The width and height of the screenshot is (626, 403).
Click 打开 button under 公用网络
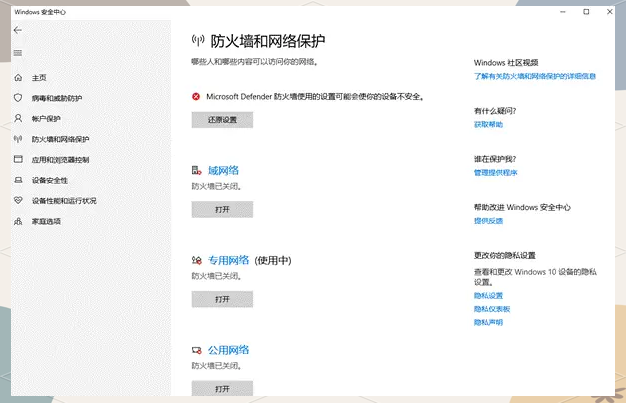(222, 388)
